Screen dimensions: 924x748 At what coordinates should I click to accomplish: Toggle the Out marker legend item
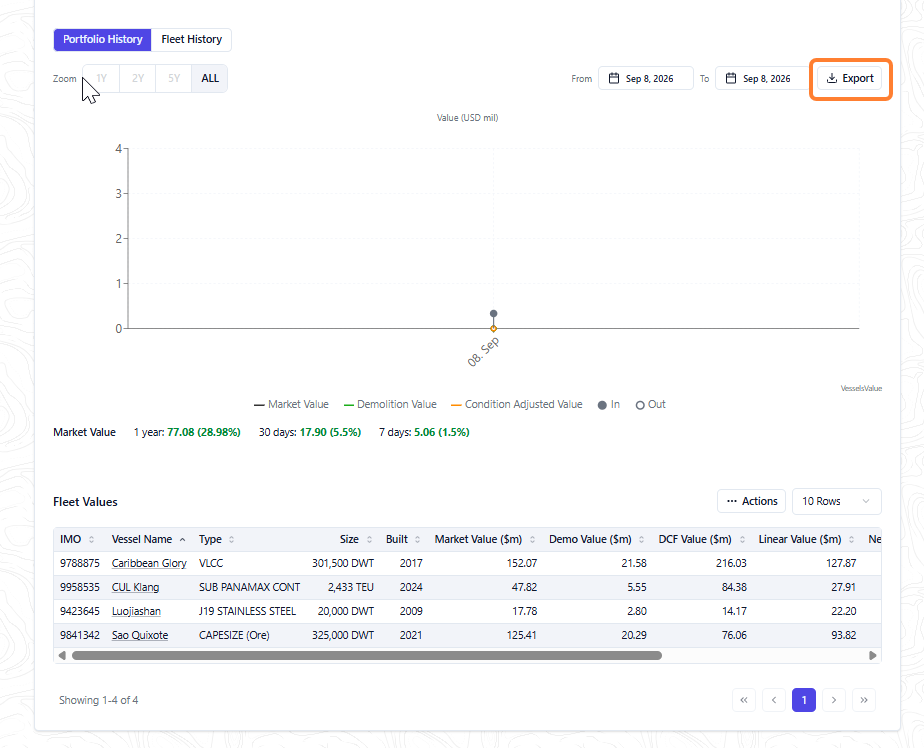pos(651,404)
